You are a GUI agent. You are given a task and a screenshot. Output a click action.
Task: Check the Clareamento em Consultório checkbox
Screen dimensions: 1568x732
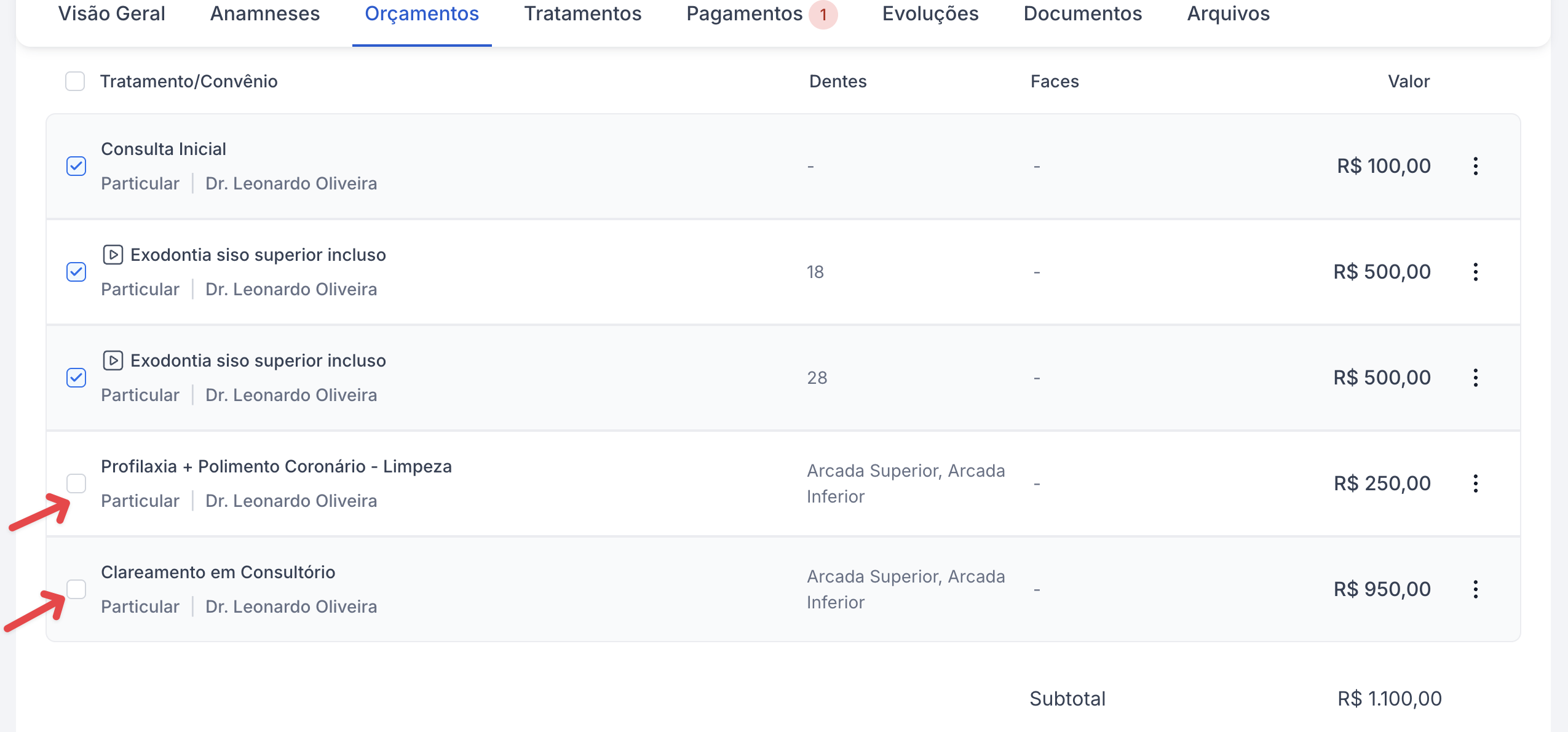click(76, 589)
